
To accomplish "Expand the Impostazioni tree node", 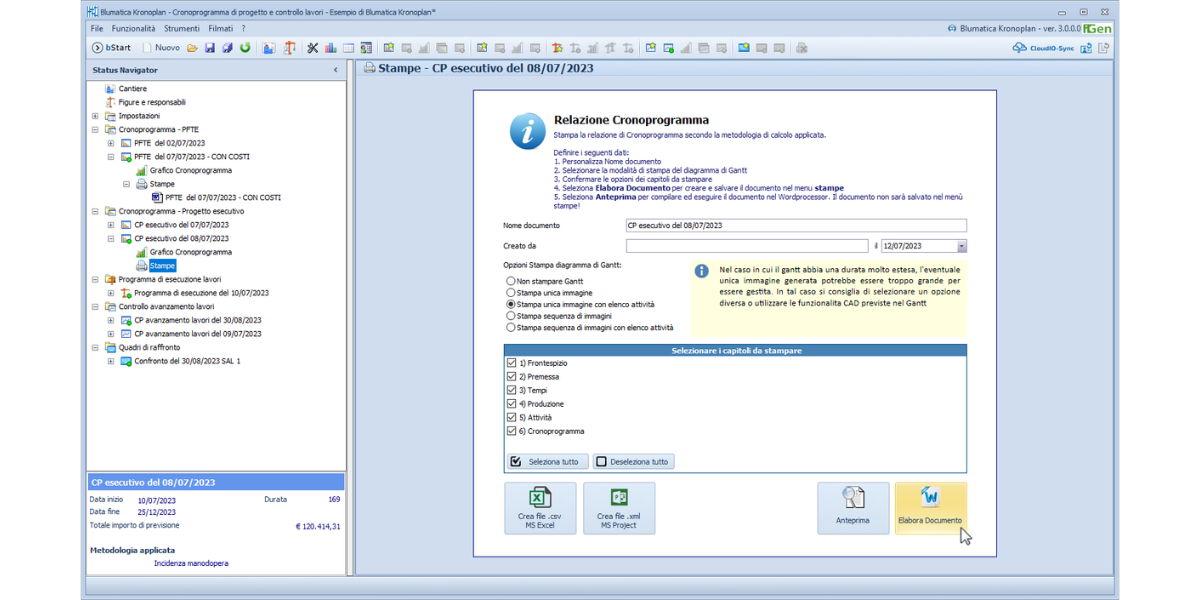I will point(95,116).
